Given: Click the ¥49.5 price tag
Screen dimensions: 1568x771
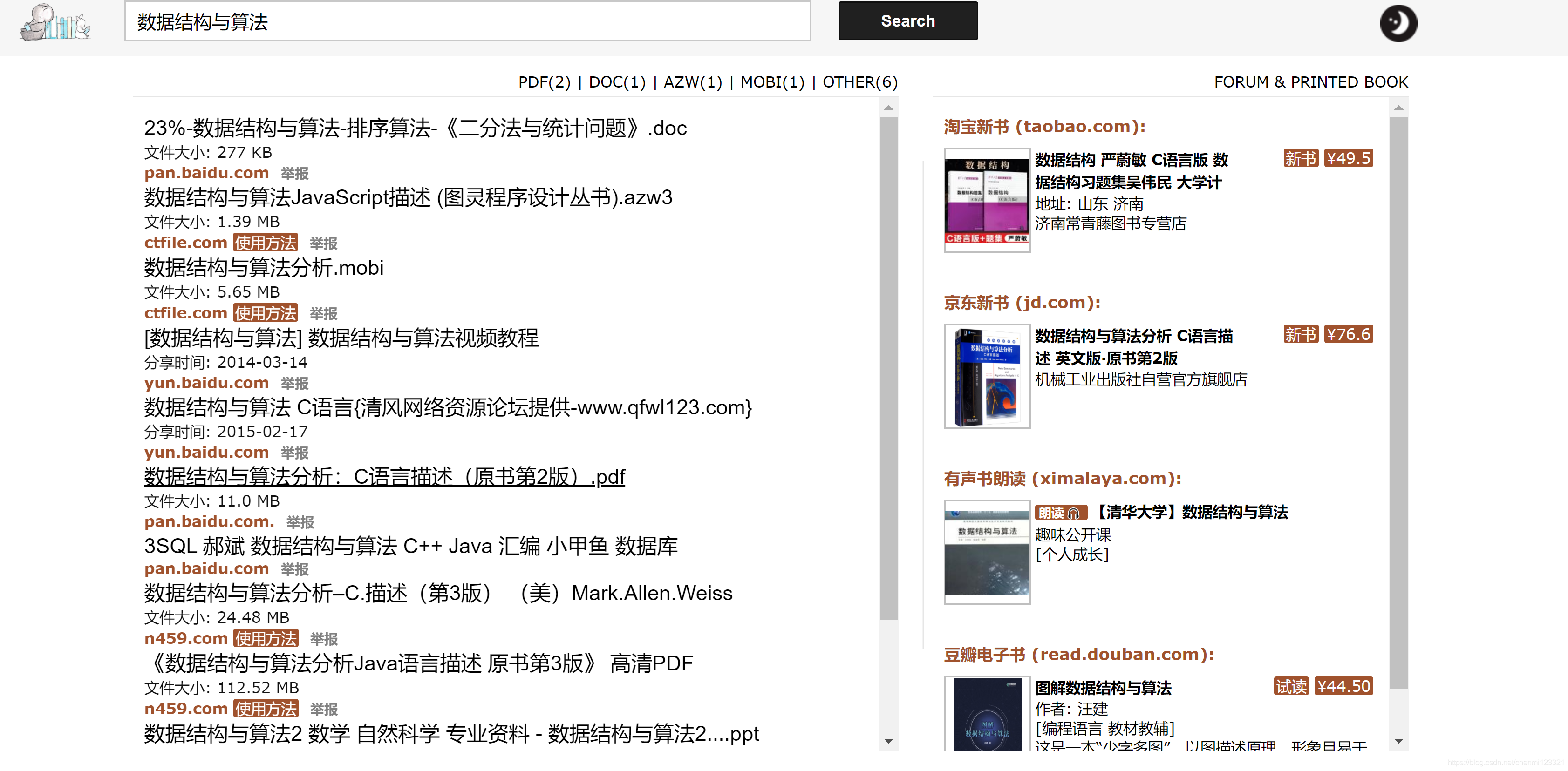Looking at the screenshot, I should click(1348, 158).
